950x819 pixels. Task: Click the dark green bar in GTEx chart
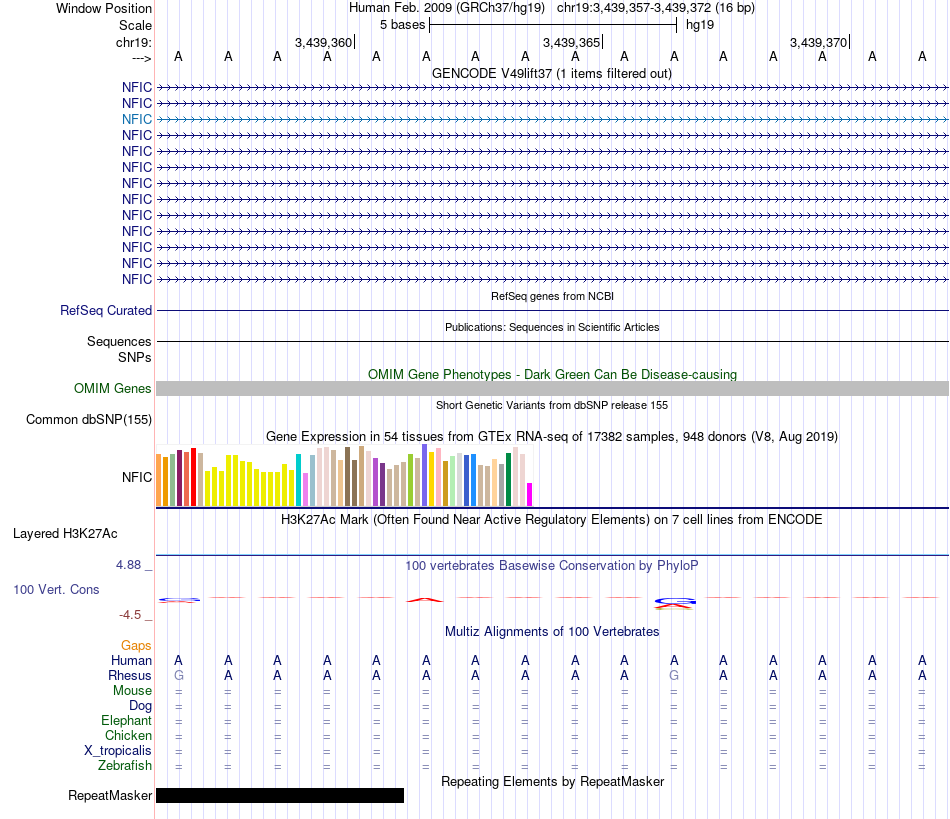click(508, 479)
